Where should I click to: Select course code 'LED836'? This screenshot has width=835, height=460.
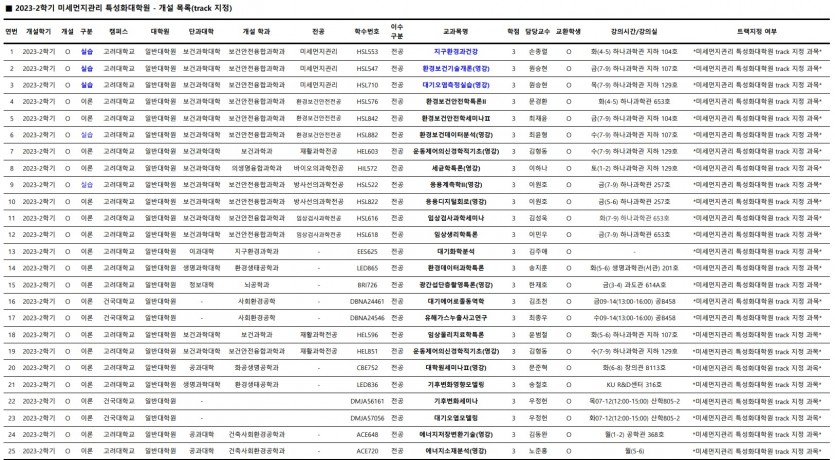367,385
